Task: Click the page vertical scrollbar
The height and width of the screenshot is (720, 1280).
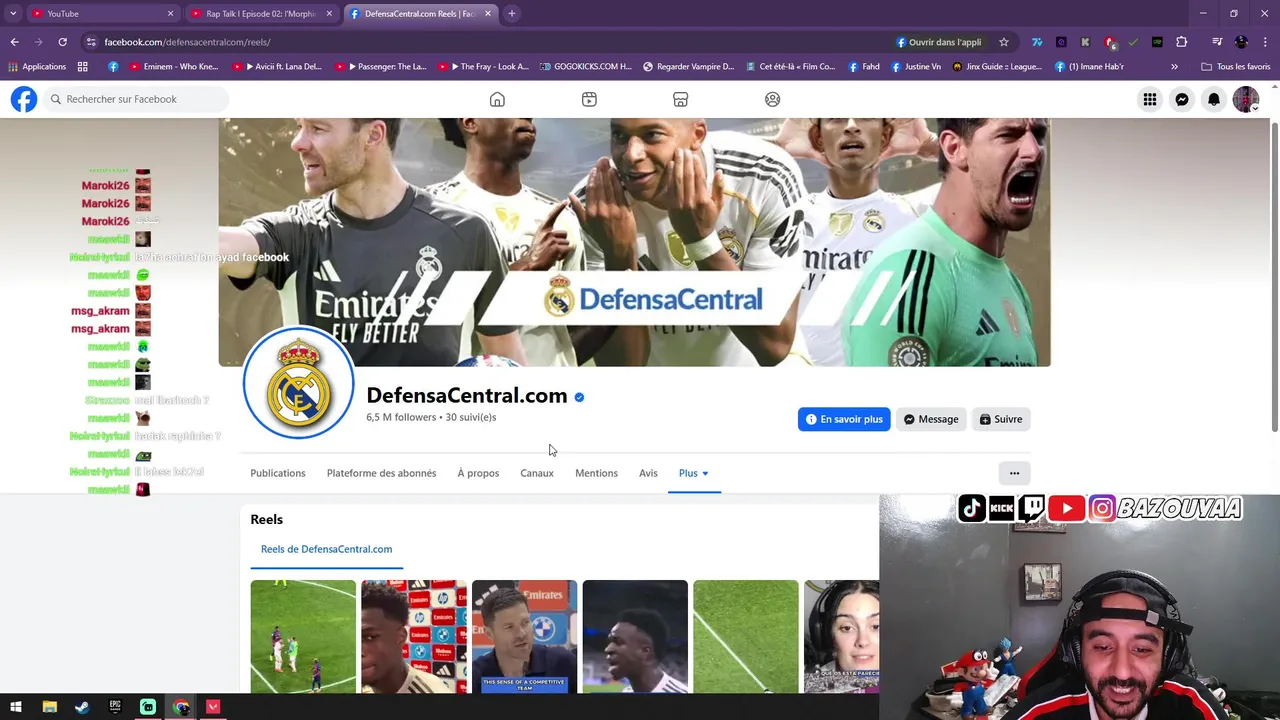Action: (x=1274, y=276)
